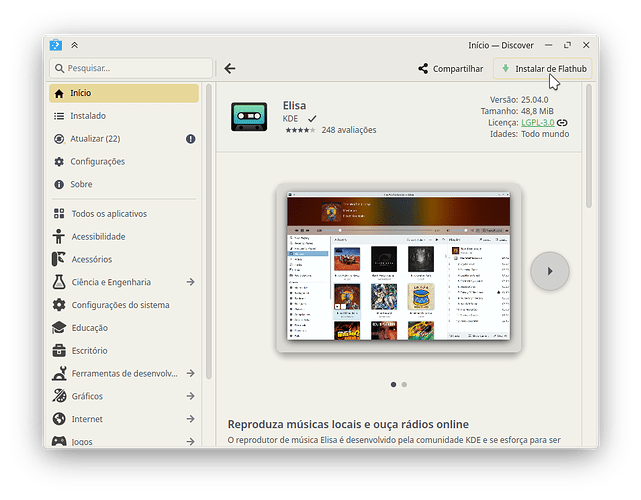The image size is (641, 500).
Task: Click the Gráficos category icon
Action: tap(59, 396)
